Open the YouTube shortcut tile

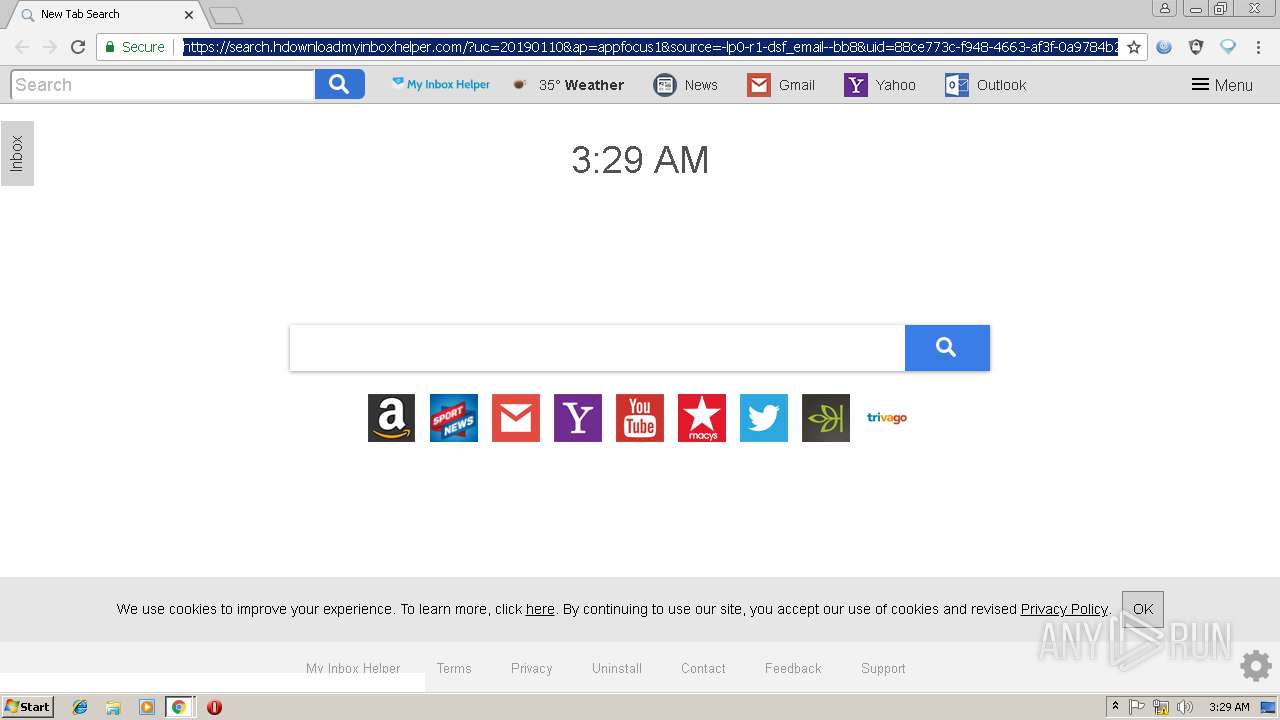click(639, 418)
